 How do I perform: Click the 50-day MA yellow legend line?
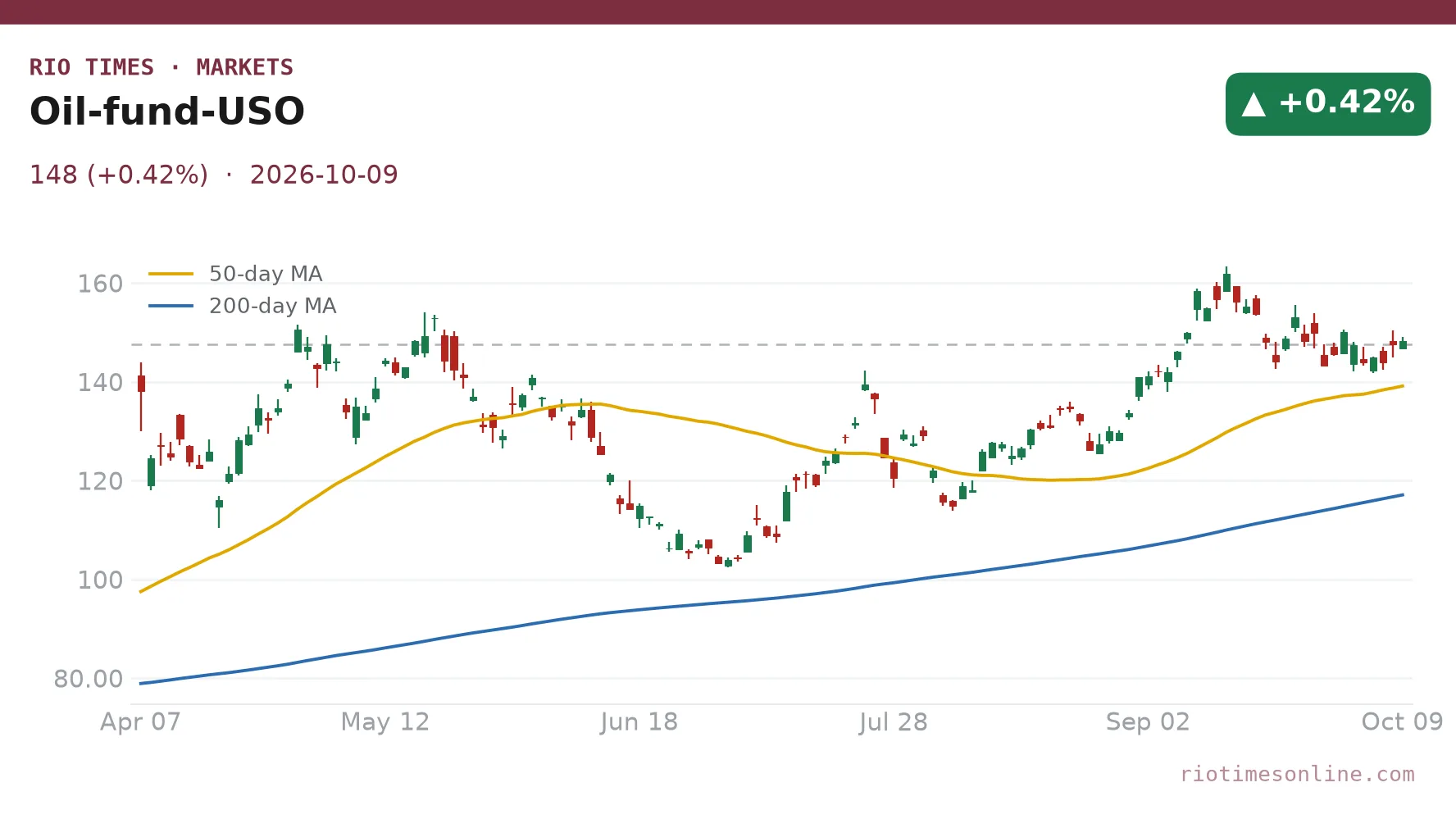tap(171, 274)
